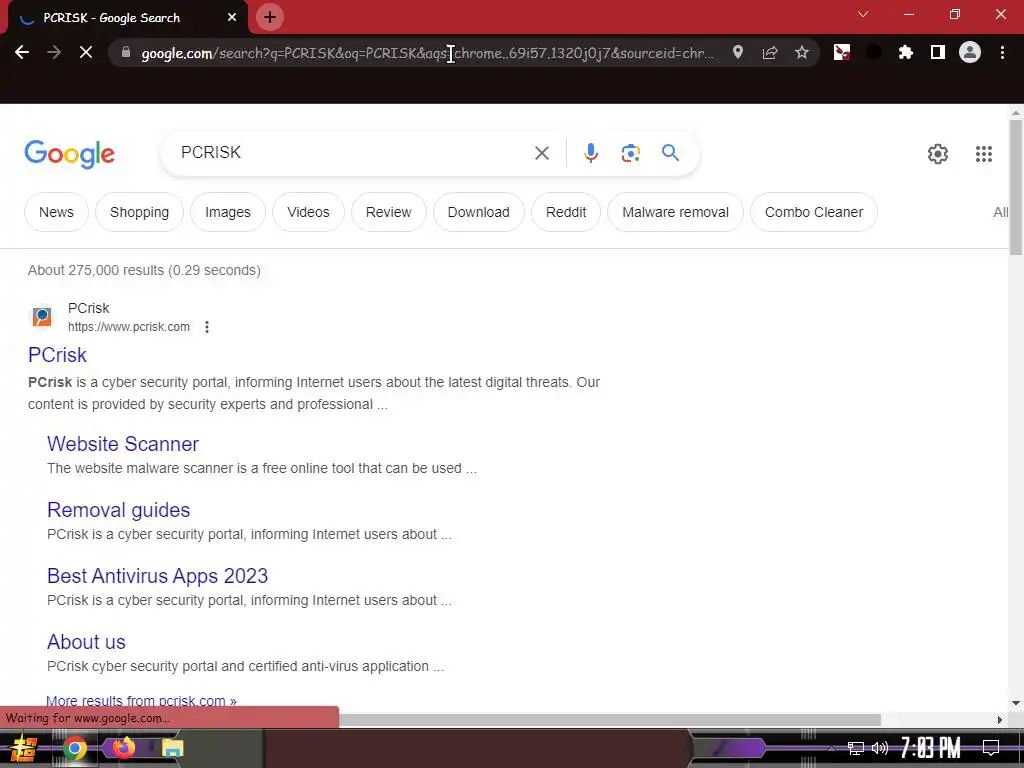
Task: Open Chrome three-dot menu
Action: click(x=1002, y=52)
